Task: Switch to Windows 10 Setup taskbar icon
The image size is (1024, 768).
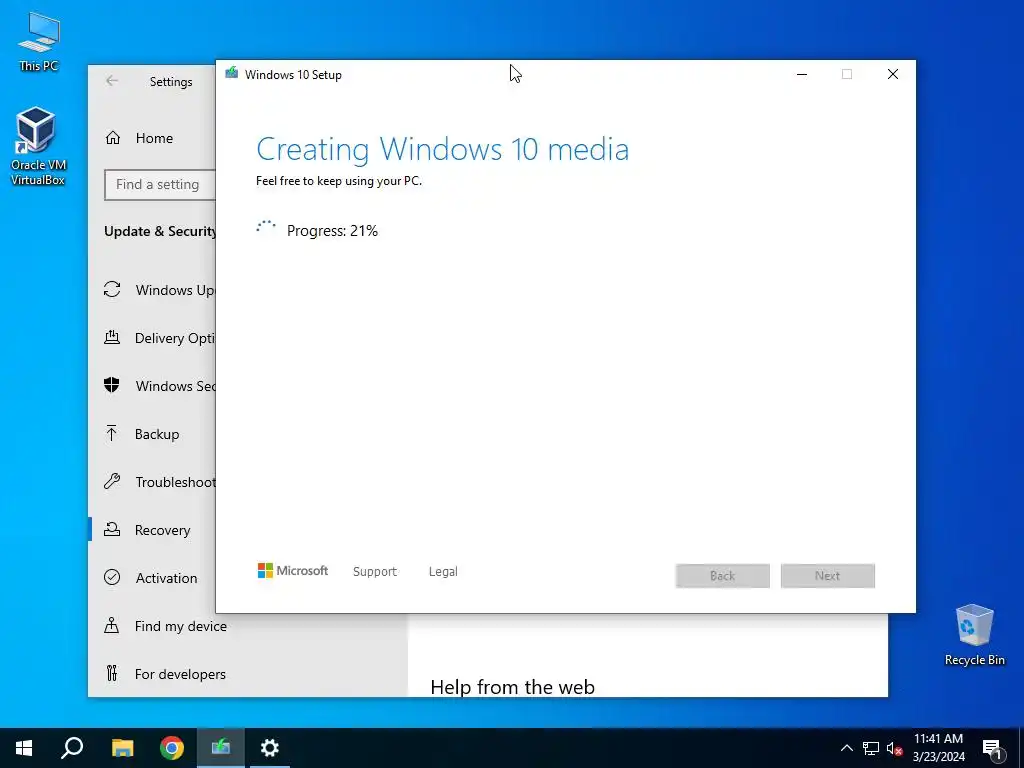Action: (221, 748)
